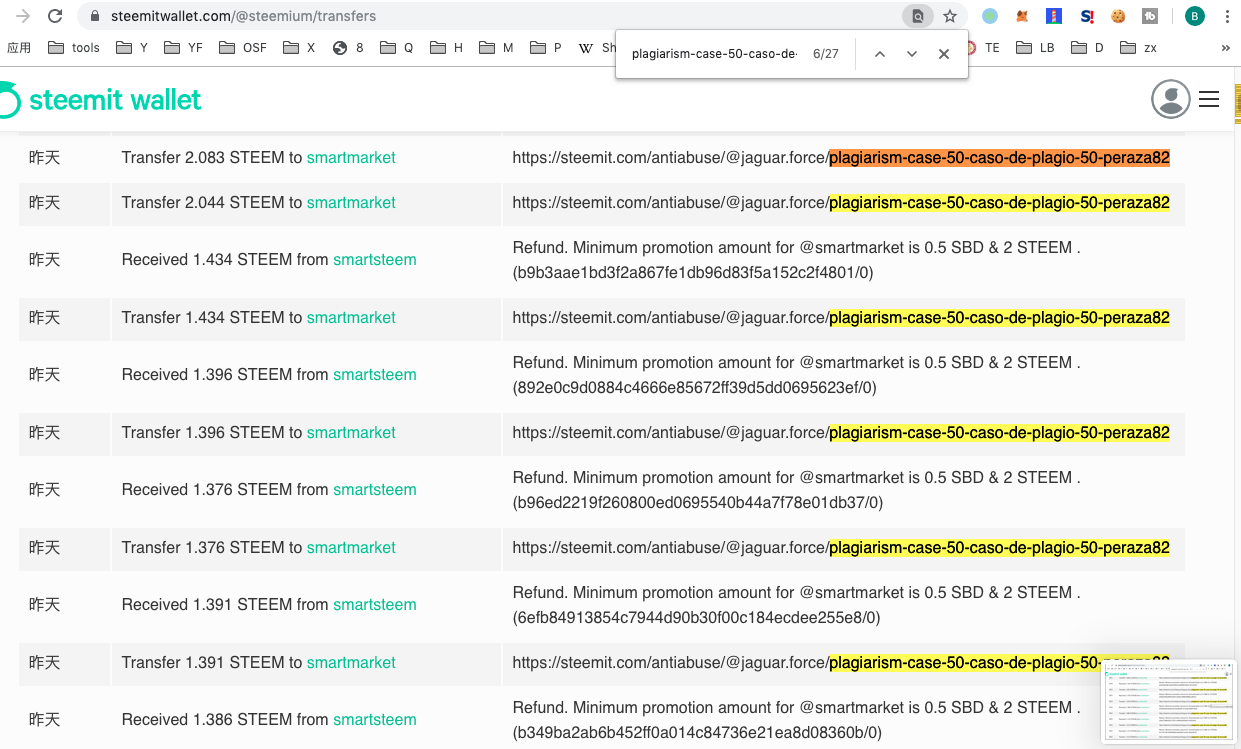Click refund memo ending 6efb8491…55e8/0

pyautogui.click(x=797, y=605)
